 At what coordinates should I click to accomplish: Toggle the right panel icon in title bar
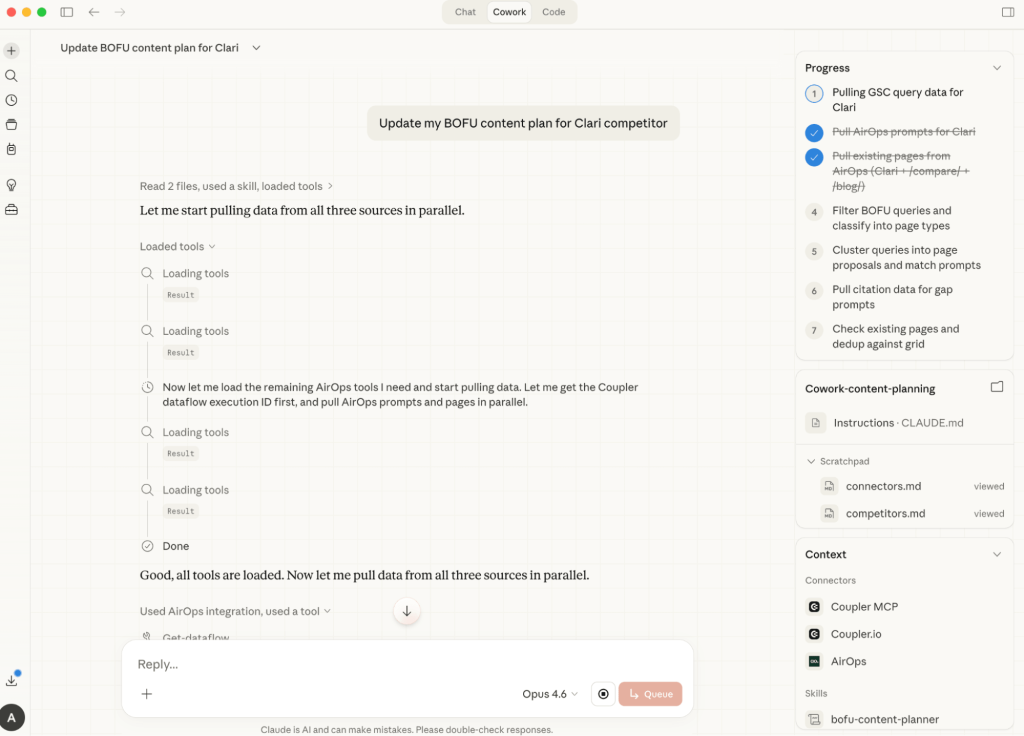pos(1007,12)
